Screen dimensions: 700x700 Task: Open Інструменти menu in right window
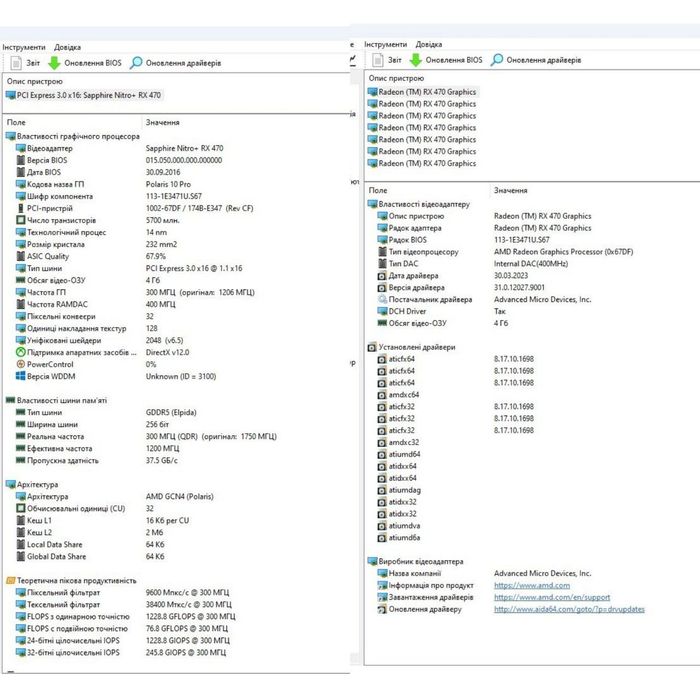386,45
